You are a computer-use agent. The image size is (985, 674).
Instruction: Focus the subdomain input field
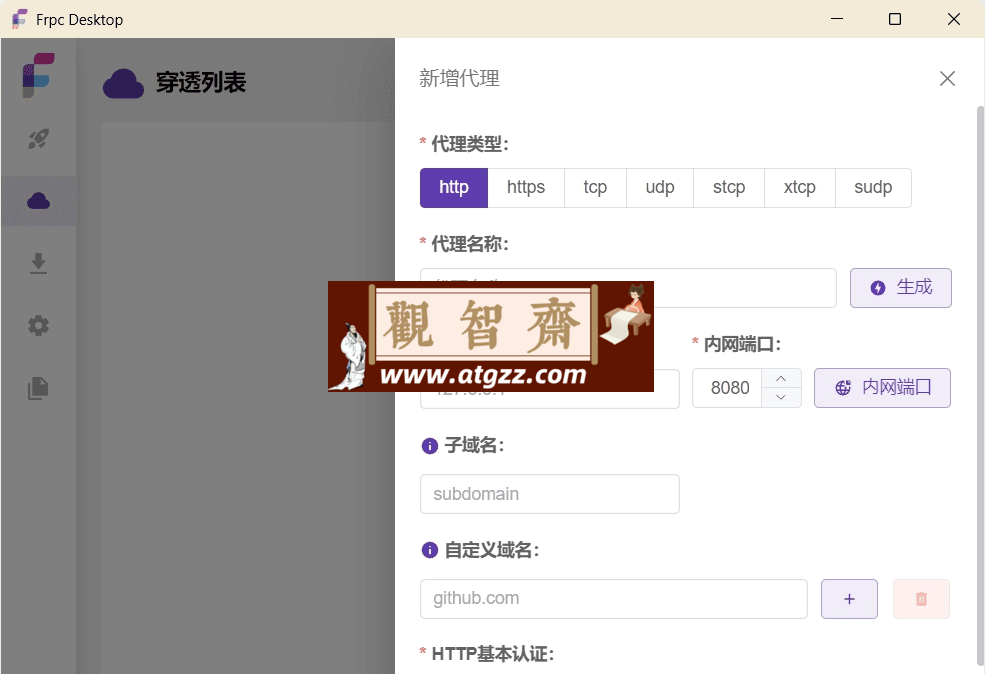550,494
